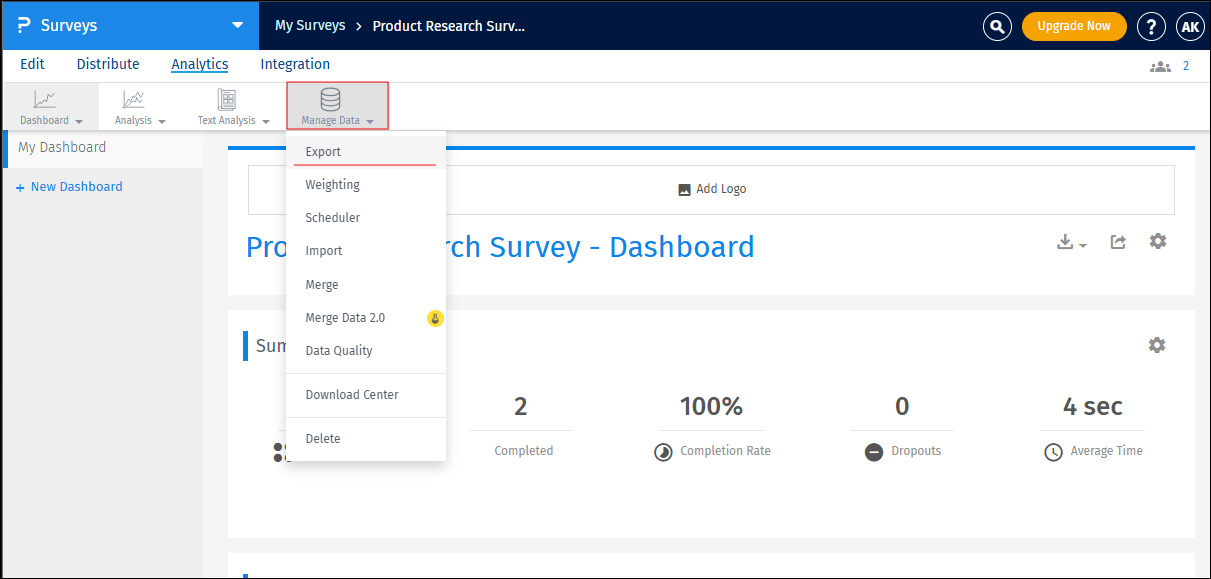Add a logo to the dashboard header
The width and height of the screenshot is (1211, 579).
[711, 189]
